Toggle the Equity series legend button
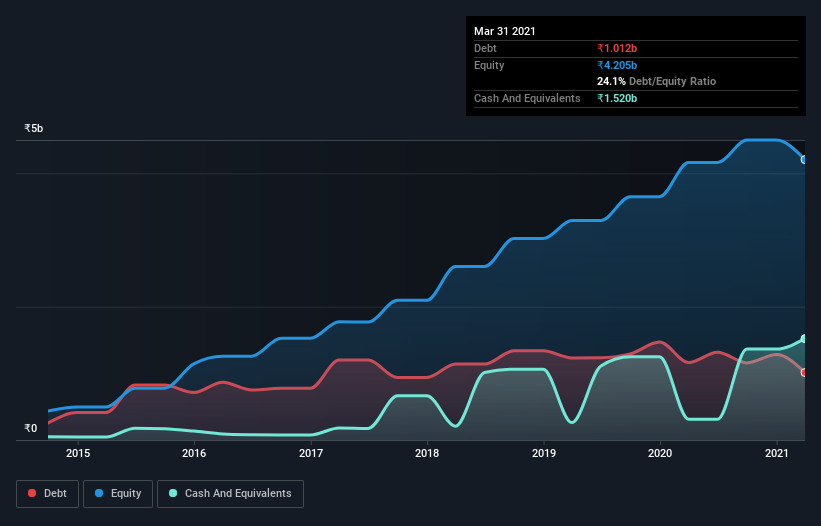The width and height of the screenshot is (821, 526). [118, 494]
